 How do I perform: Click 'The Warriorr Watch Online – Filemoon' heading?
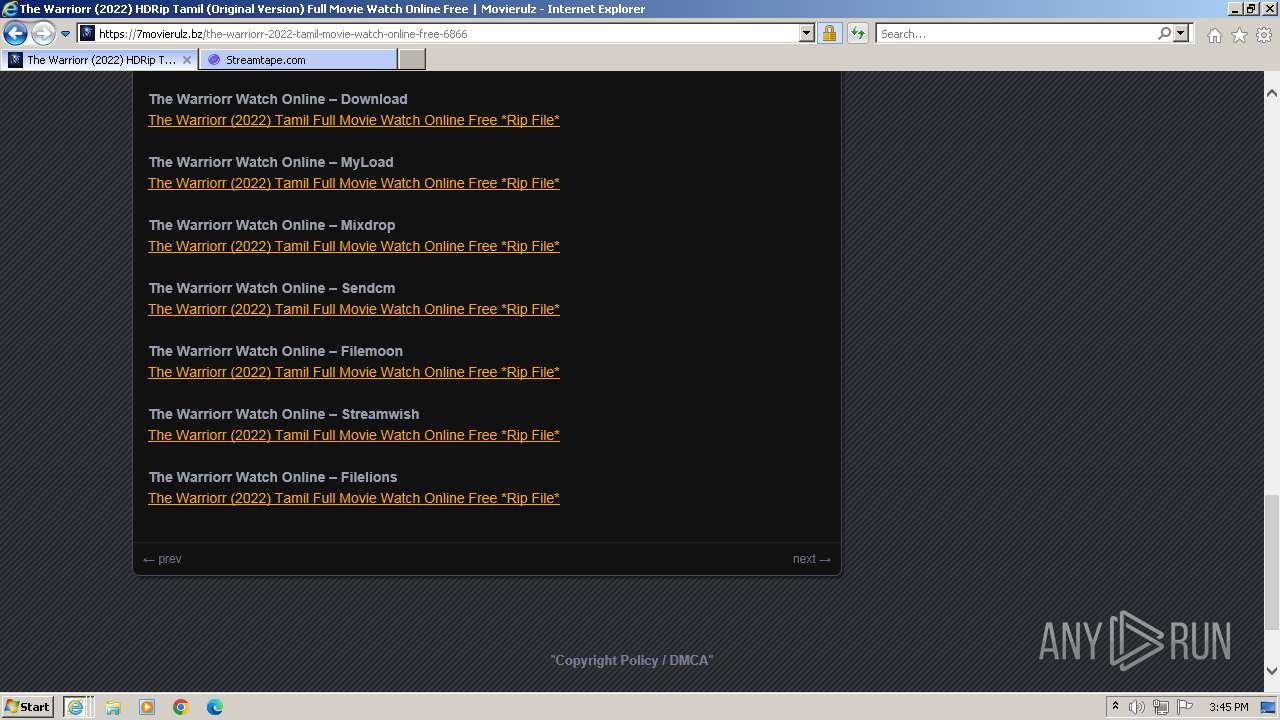[x=276, y=351]
